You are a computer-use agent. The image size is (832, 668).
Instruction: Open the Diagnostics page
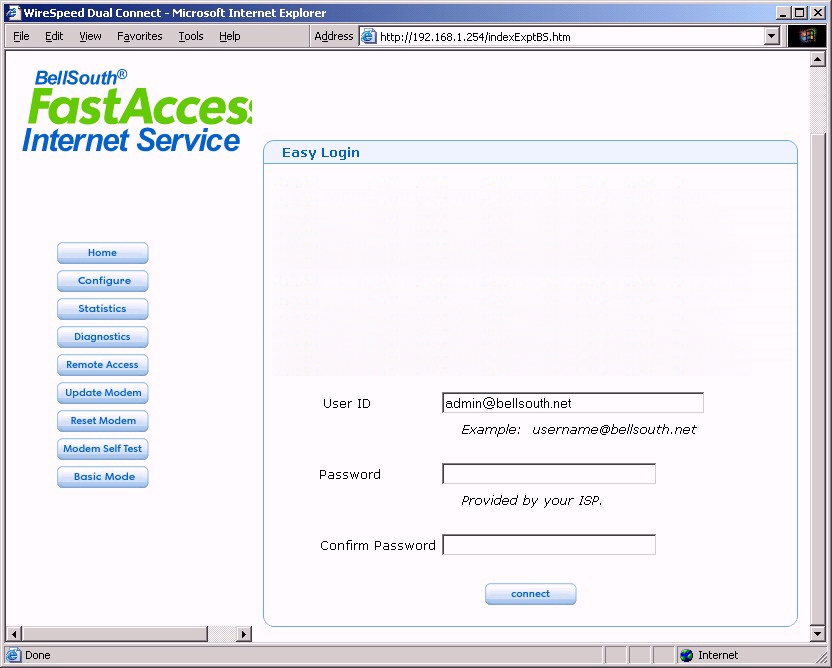(x=102, y=337)
